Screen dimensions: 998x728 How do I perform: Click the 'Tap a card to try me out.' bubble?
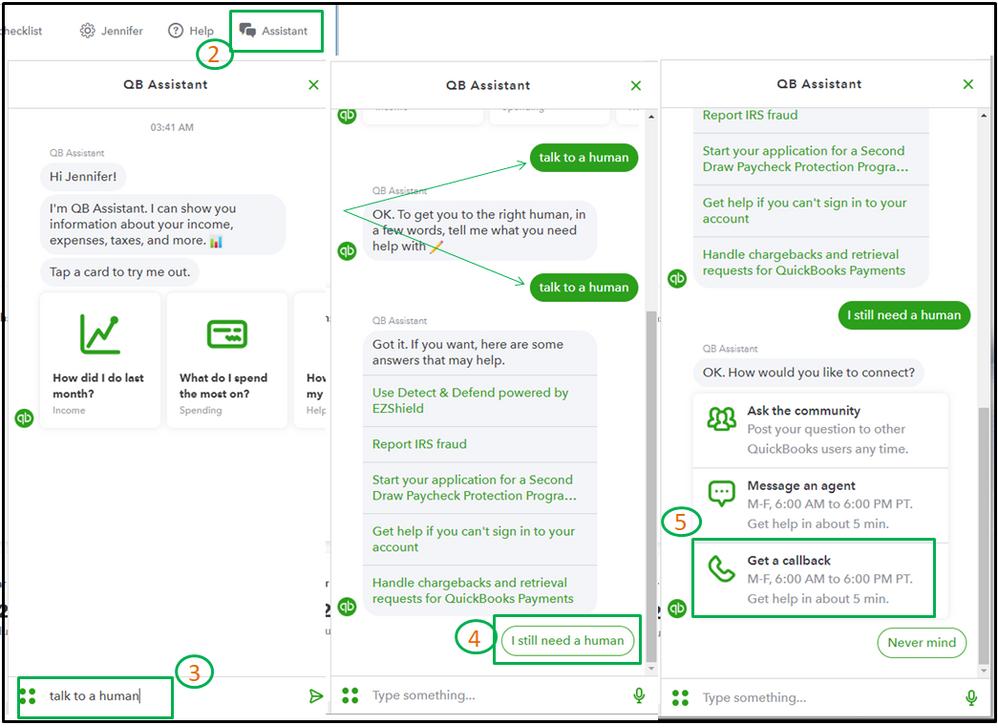coord(120,272)
